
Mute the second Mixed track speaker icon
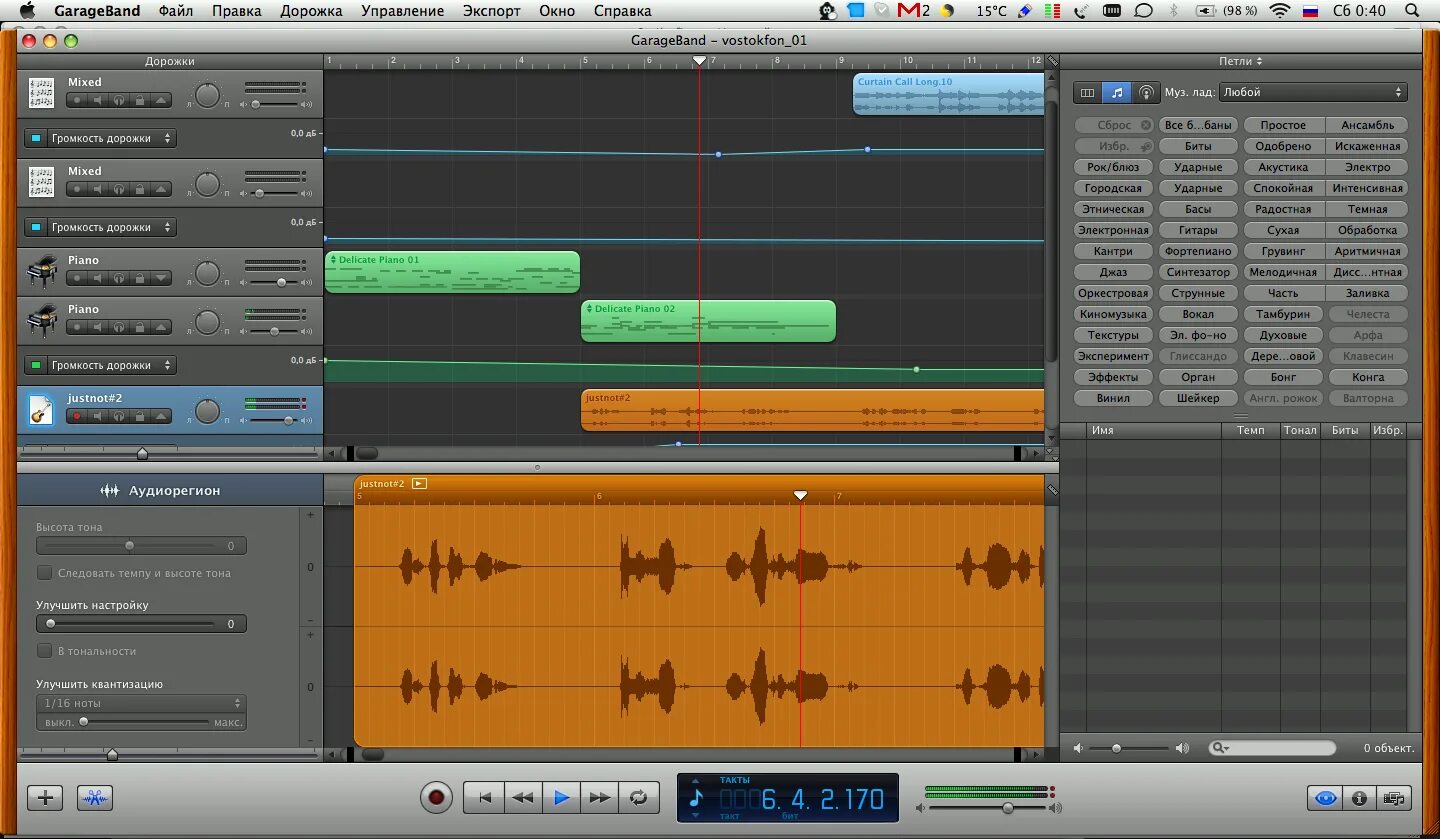[98, 189]
